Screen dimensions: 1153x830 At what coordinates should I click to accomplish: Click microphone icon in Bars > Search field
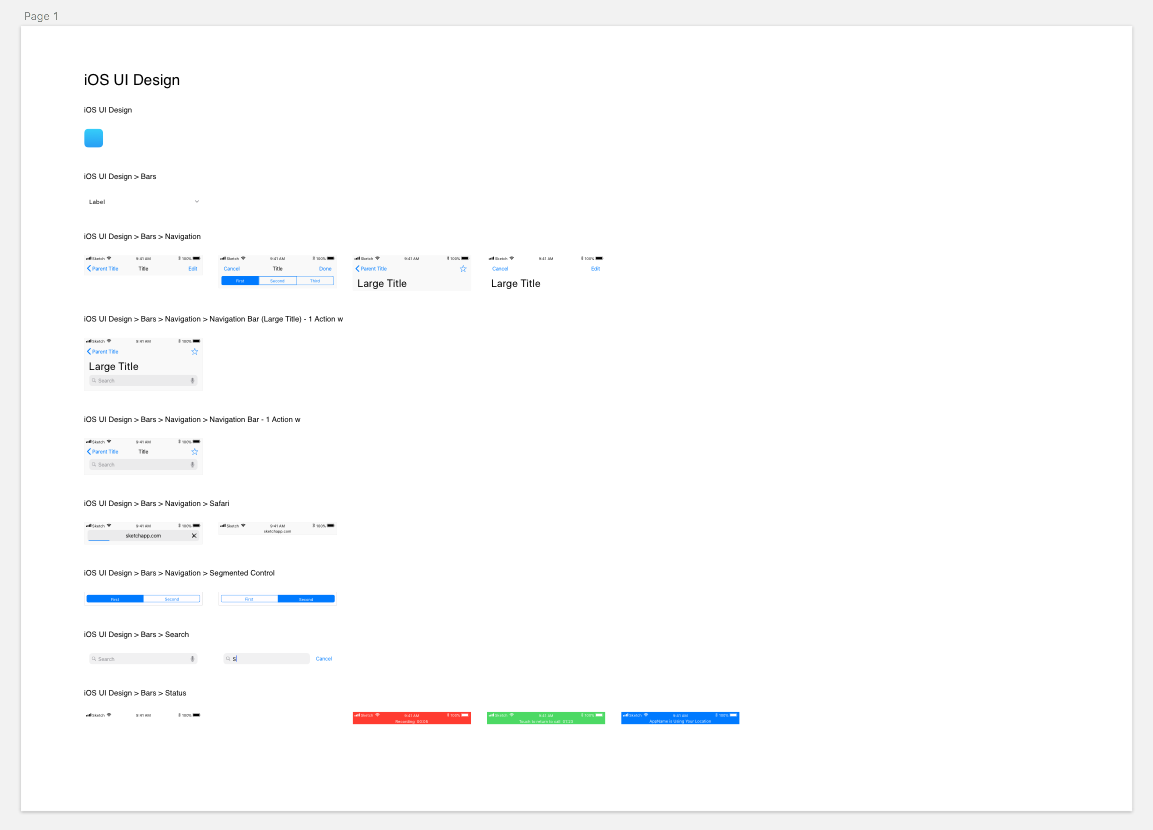(x=193, y=659)
